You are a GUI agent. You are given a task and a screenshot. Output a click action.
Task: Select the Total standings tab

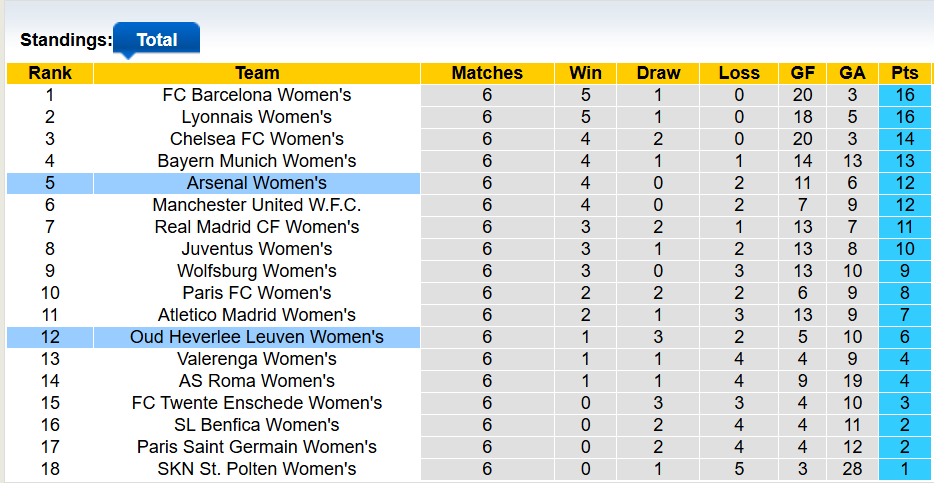click(x=157, y=40)
